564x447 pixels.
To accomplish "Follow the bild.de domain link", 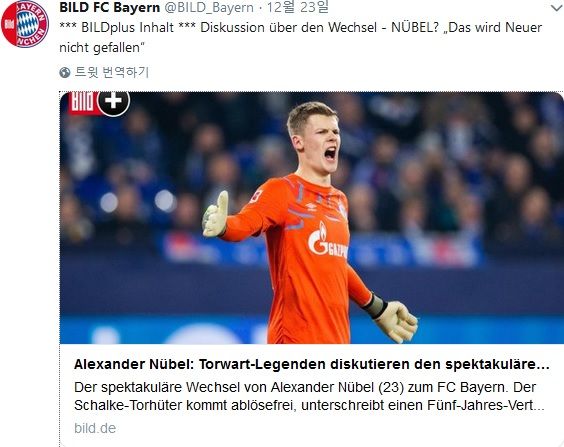I will [95, 428].
